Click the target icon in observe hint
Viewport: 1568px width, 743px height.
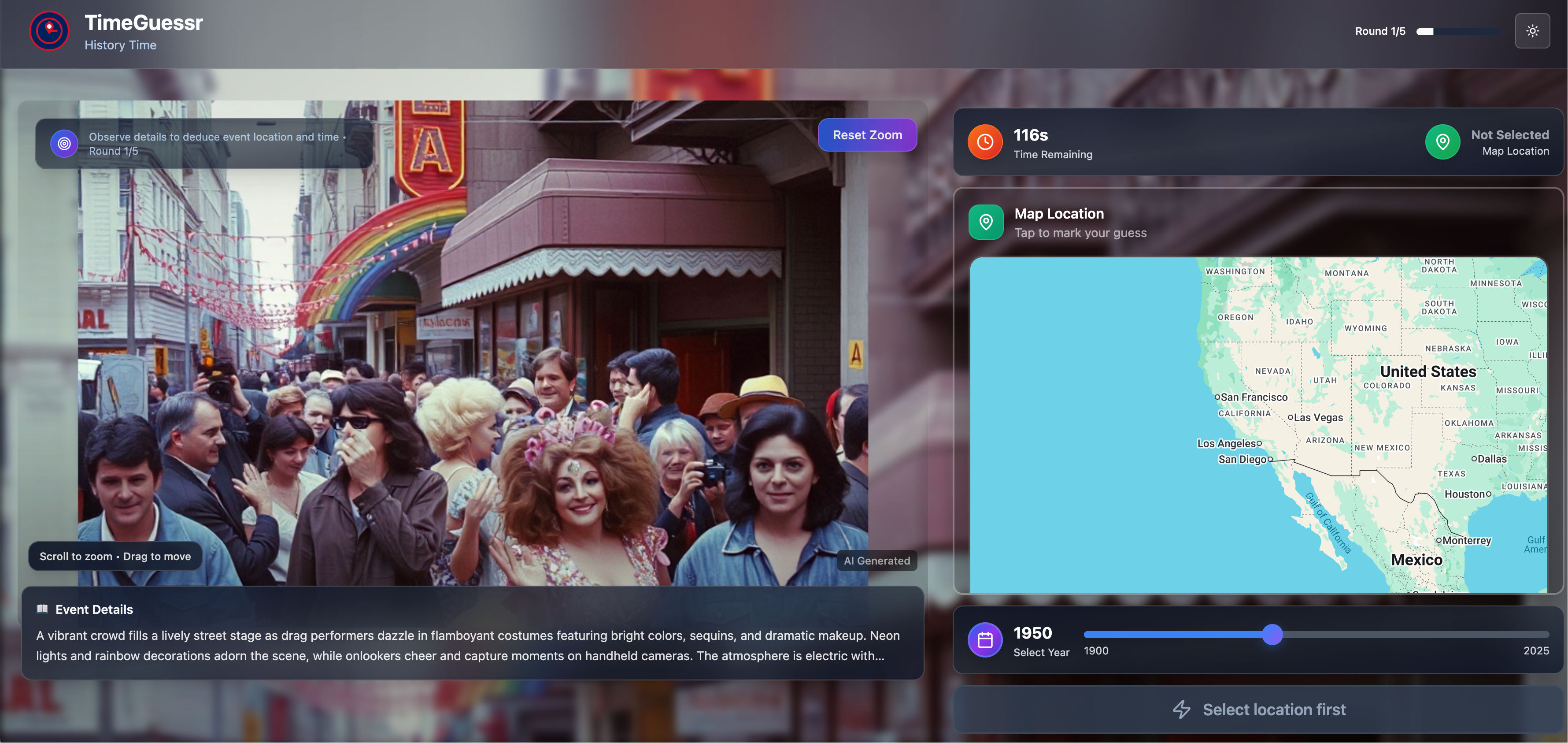click(x=64, y=144)
